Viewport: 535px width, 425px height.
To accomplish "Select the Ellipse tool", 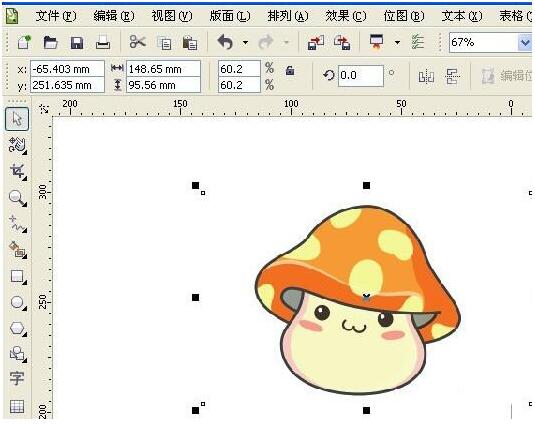I will [17, 303].
